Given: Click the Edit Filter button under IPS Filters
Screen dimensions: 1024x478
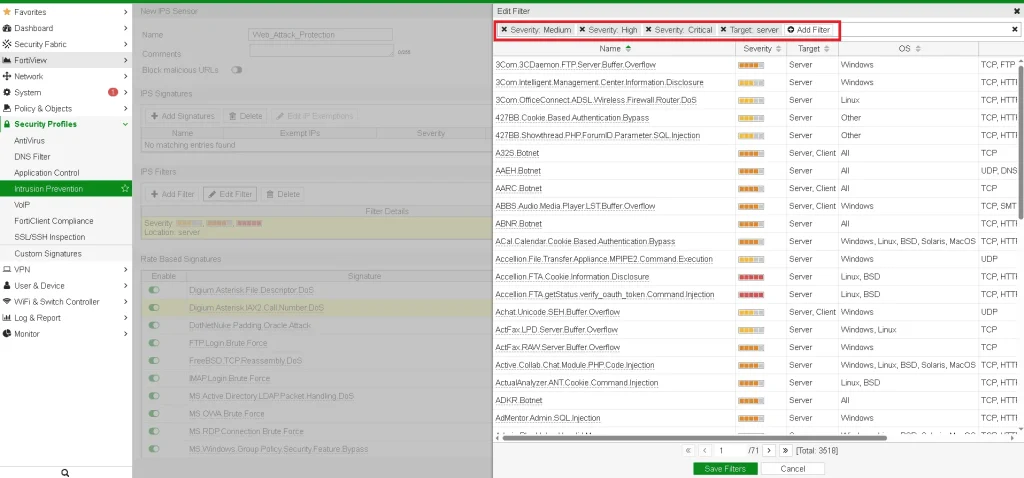Looking at the screenshot, I should point(228,194).
